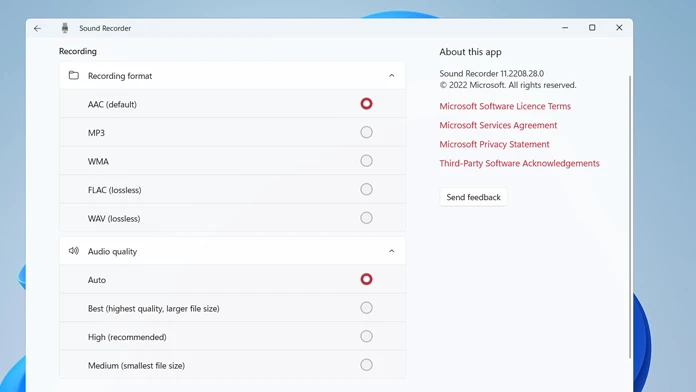This screenshot has height=392, width=696.
Task: Select Best (highest quality) option
Action: 366,308
